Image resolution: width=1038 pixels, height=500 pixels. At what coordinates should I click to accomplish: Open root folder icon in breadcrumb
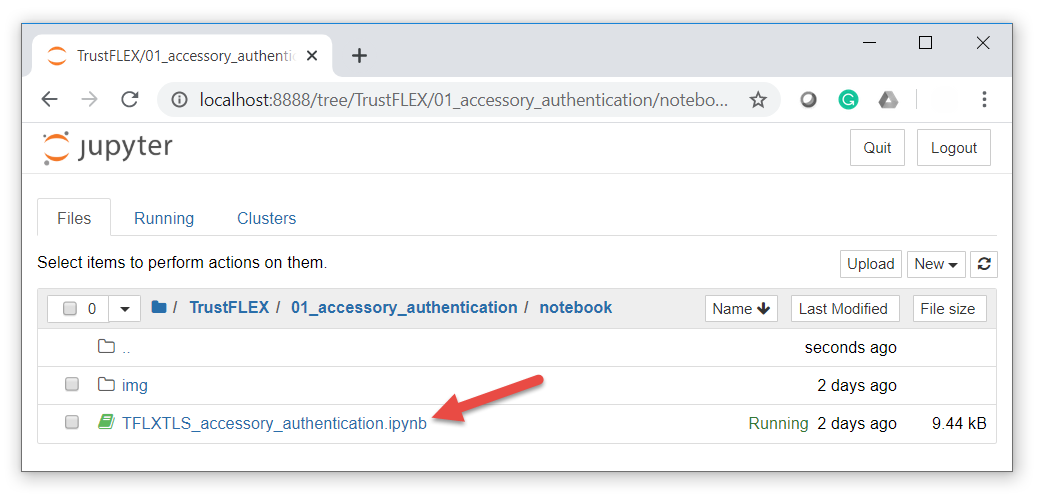[x=159, y=307]
